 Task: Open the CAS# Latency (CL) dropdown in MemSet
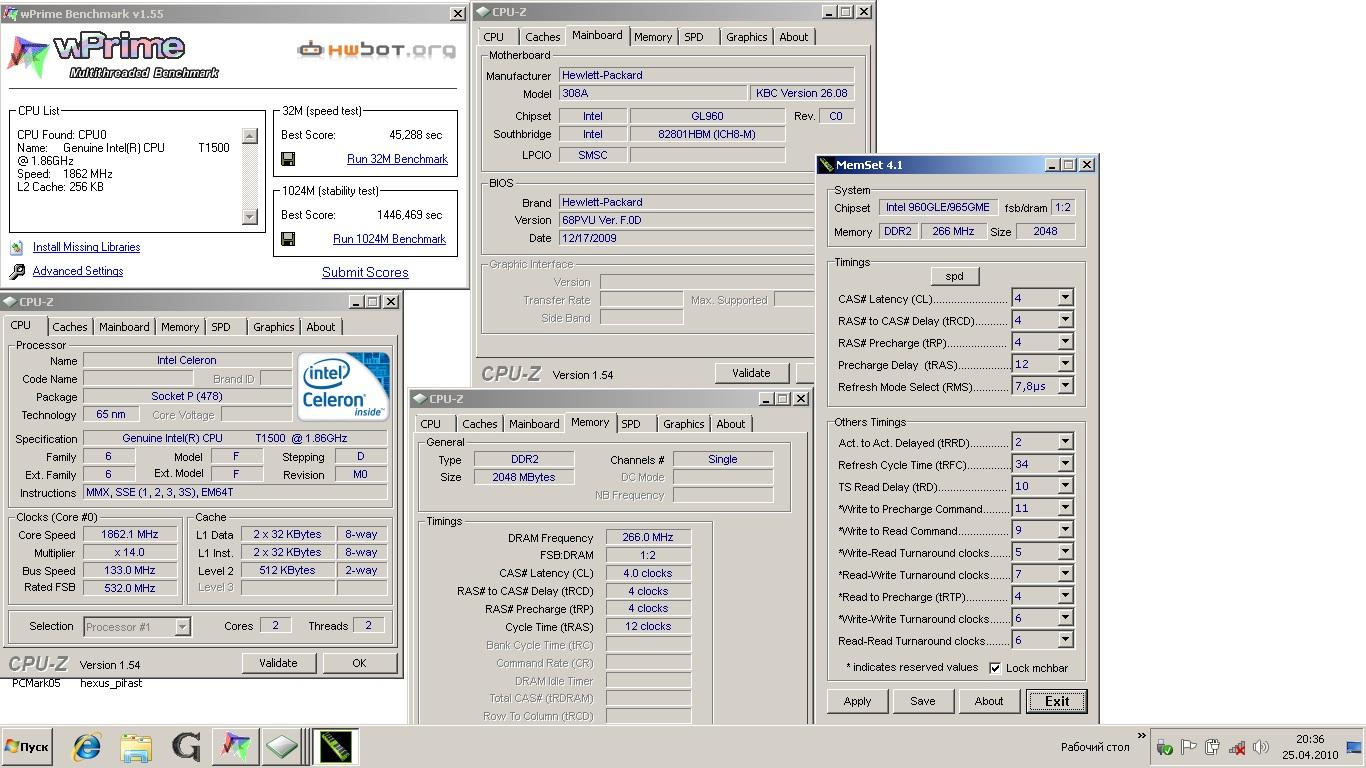point(1065,298)
